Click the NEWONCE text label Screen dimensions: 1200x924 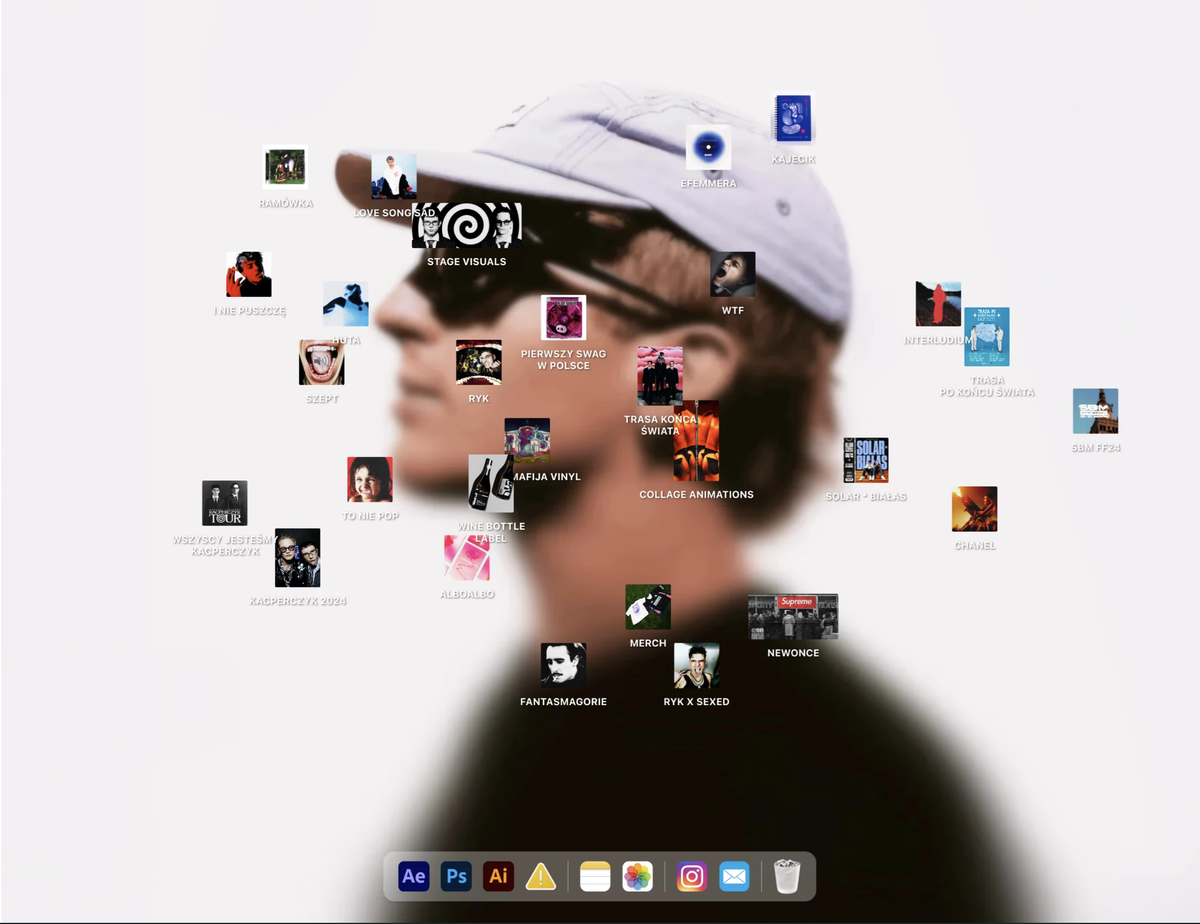tap(793, 653)
